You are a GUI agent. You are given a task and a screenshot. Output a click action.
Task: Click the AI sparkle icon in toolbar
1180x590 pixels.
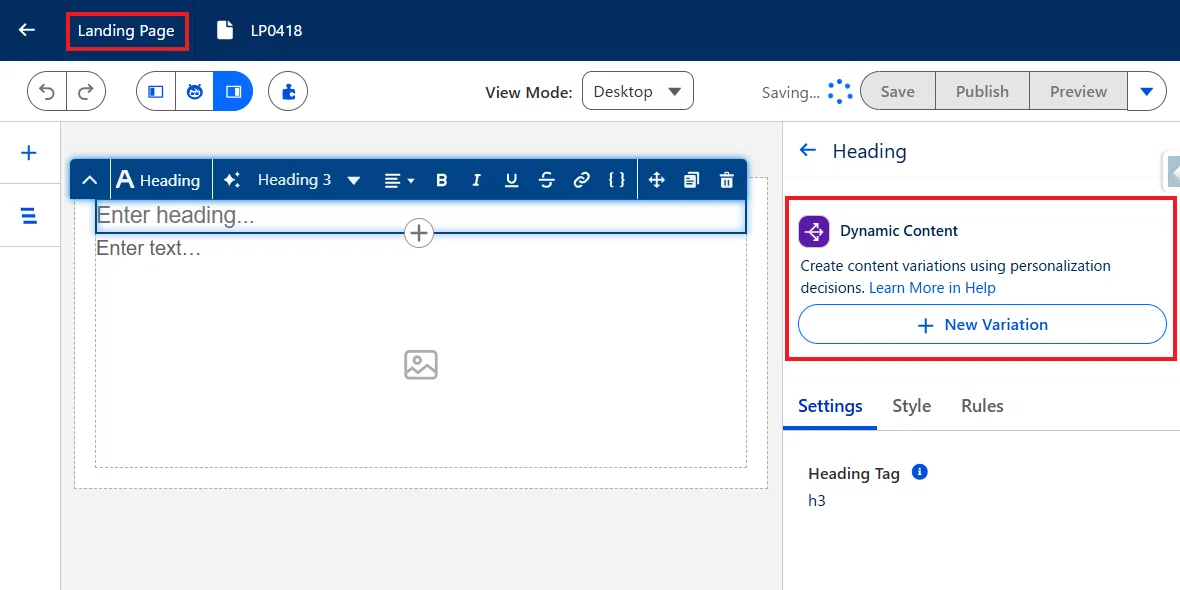232,180
